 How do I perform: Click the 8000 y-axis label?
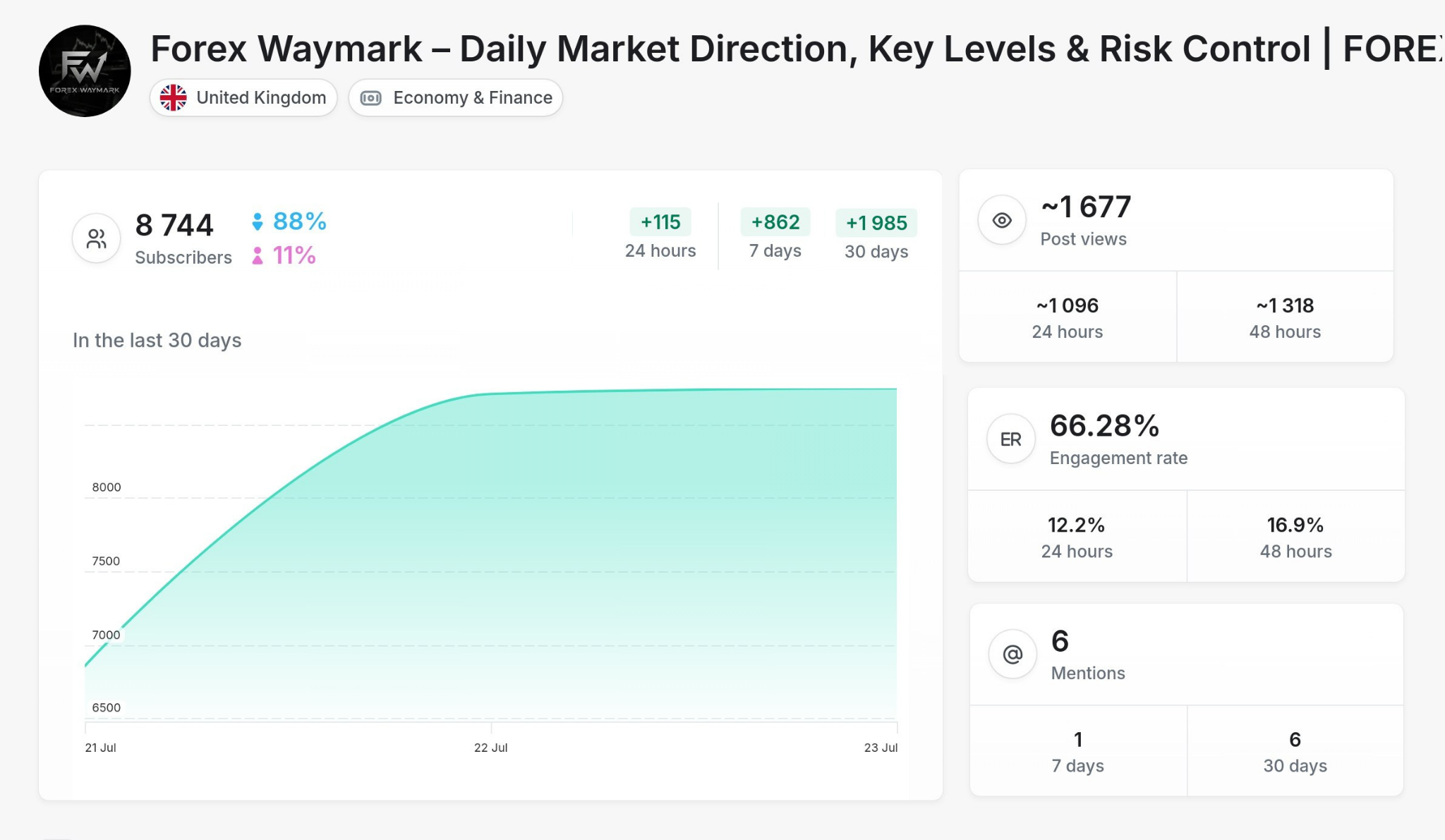107,487
